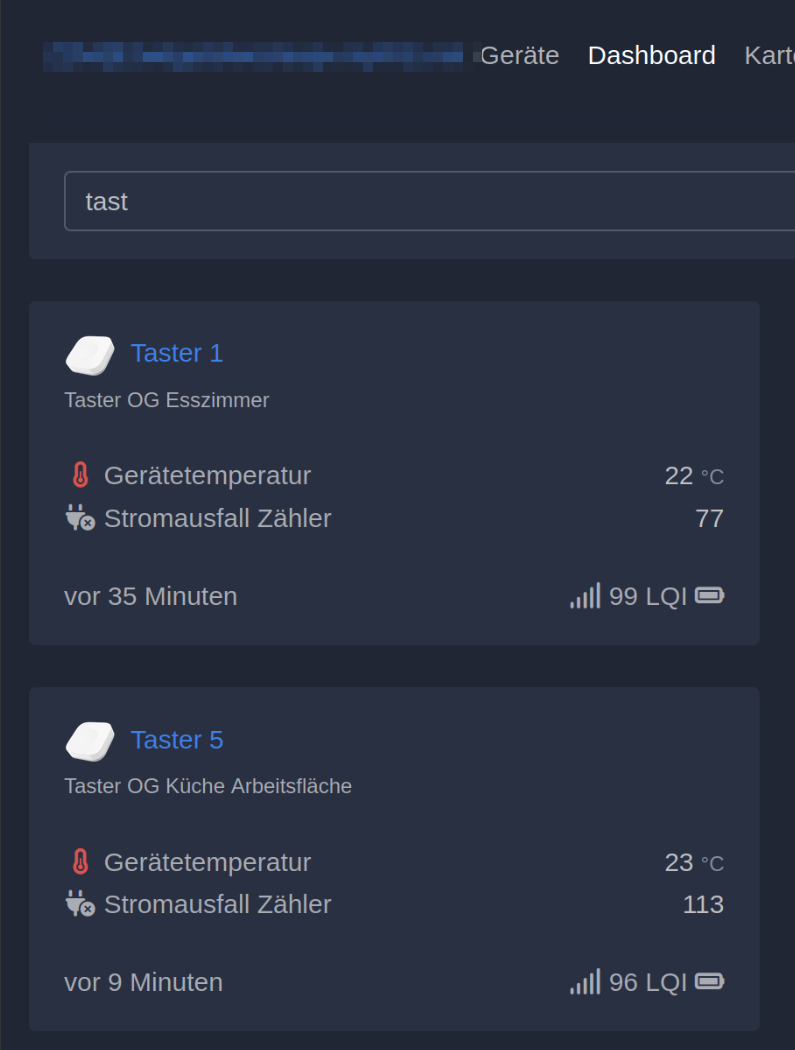The width and height of the screenshot is (795, 1050).
Task: Switch to the Dashboard page
Action: click(651, 55)
